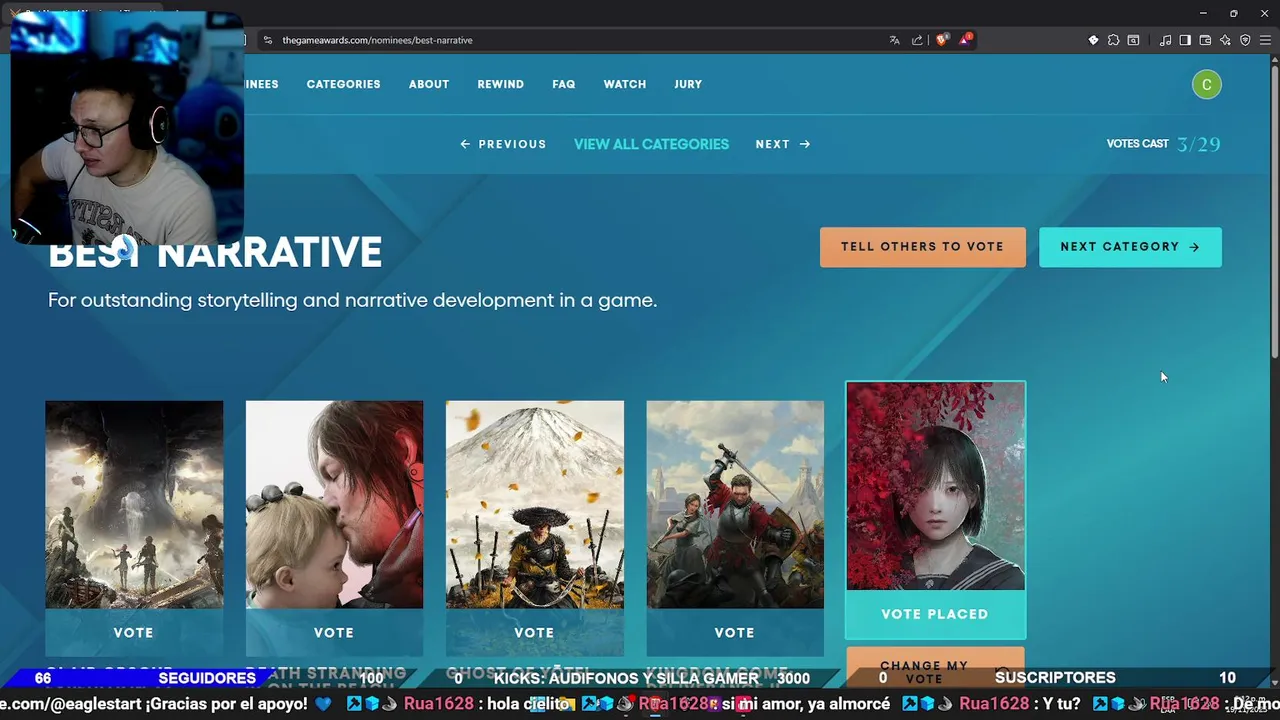Click the VOTES CAST 3/29 counter
This screenshot has width=1280, height=720.
tap(1163, 144)
